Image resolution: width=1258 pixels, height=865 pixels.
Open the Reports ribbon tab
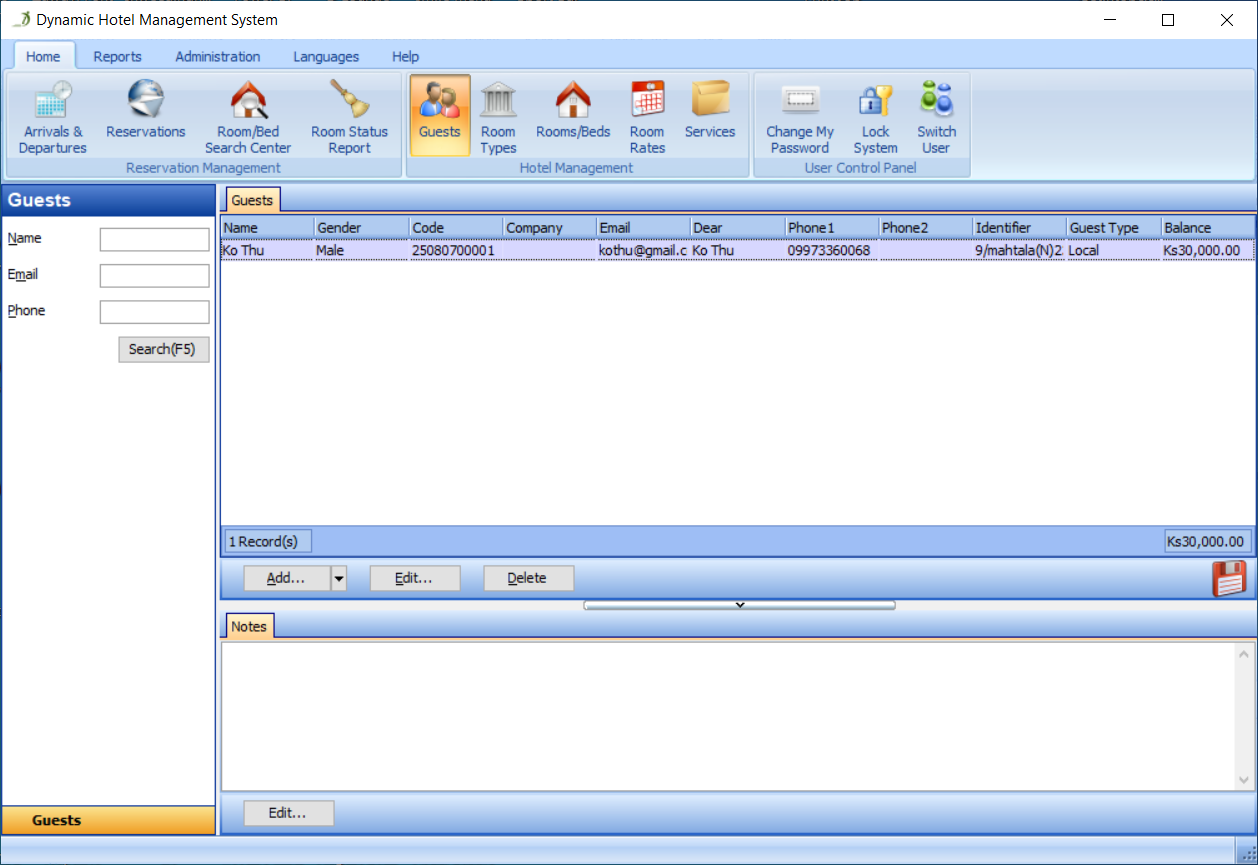[117, 57]
